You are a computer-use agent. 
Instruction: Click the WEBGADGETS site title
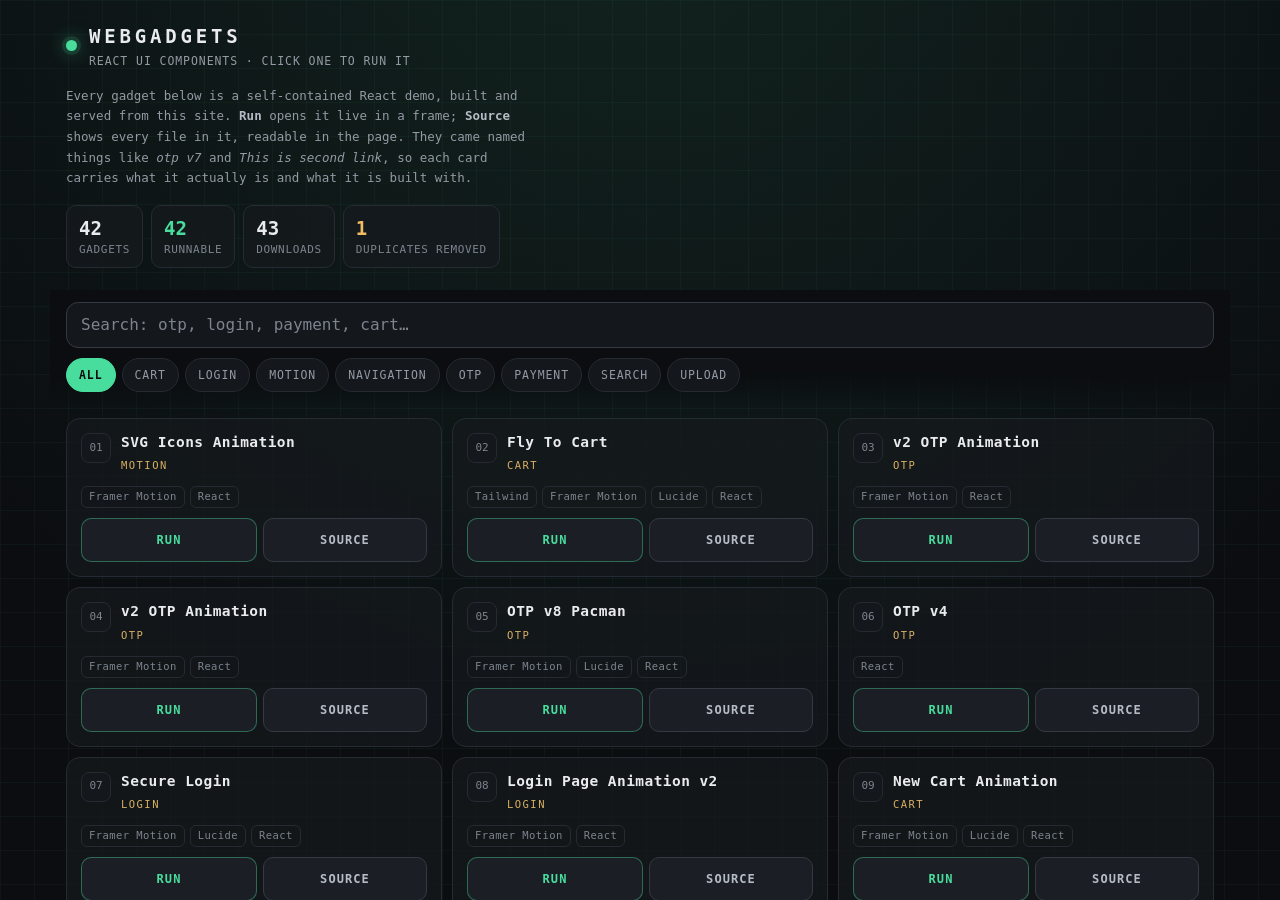pos(165,36)
